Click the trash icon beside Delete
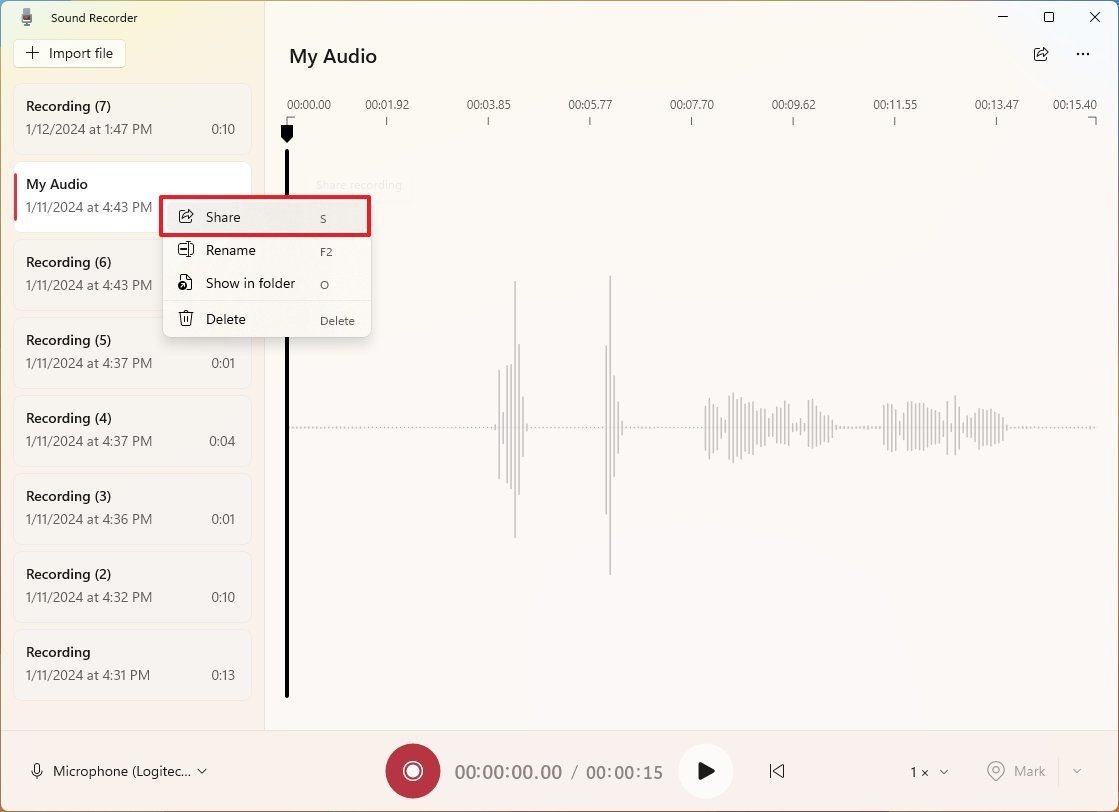 pyautogui.click(x=186, y=318)
